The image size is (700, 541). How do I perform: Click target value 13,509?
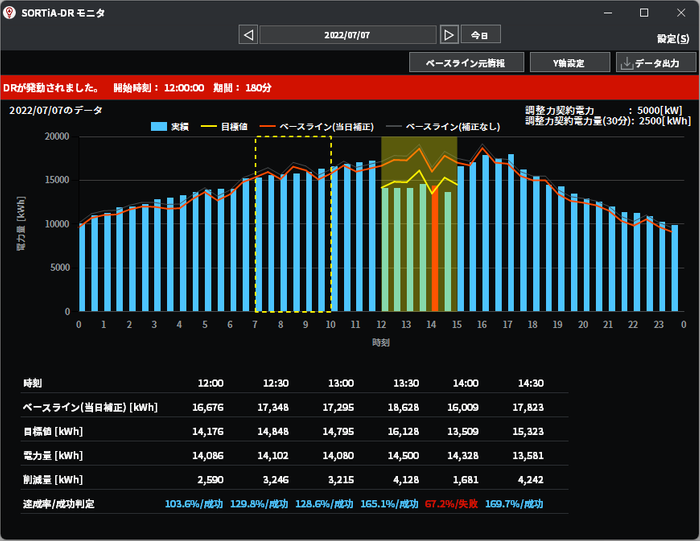point(463,431)
